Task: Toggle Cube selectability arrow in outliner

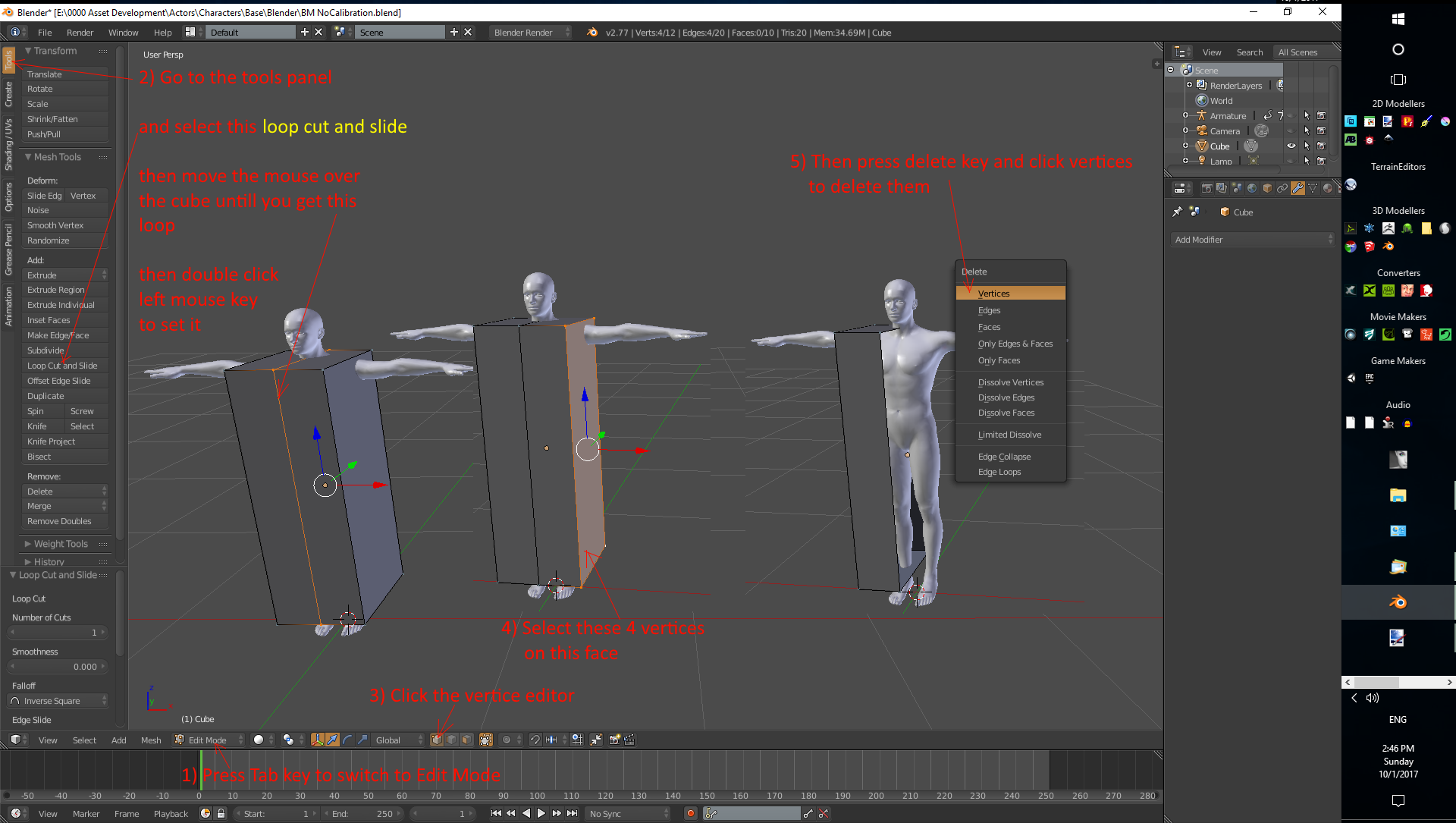Action: [1307, 146]
